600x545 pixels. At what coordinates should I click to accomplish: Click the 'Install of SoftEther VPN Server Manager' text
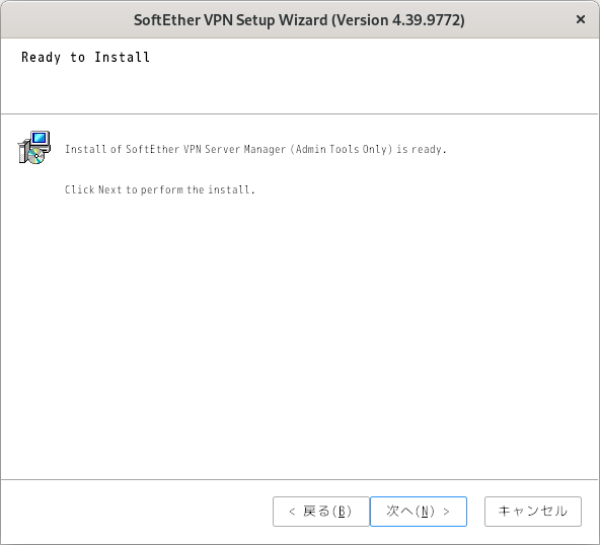tap(256, 149)
